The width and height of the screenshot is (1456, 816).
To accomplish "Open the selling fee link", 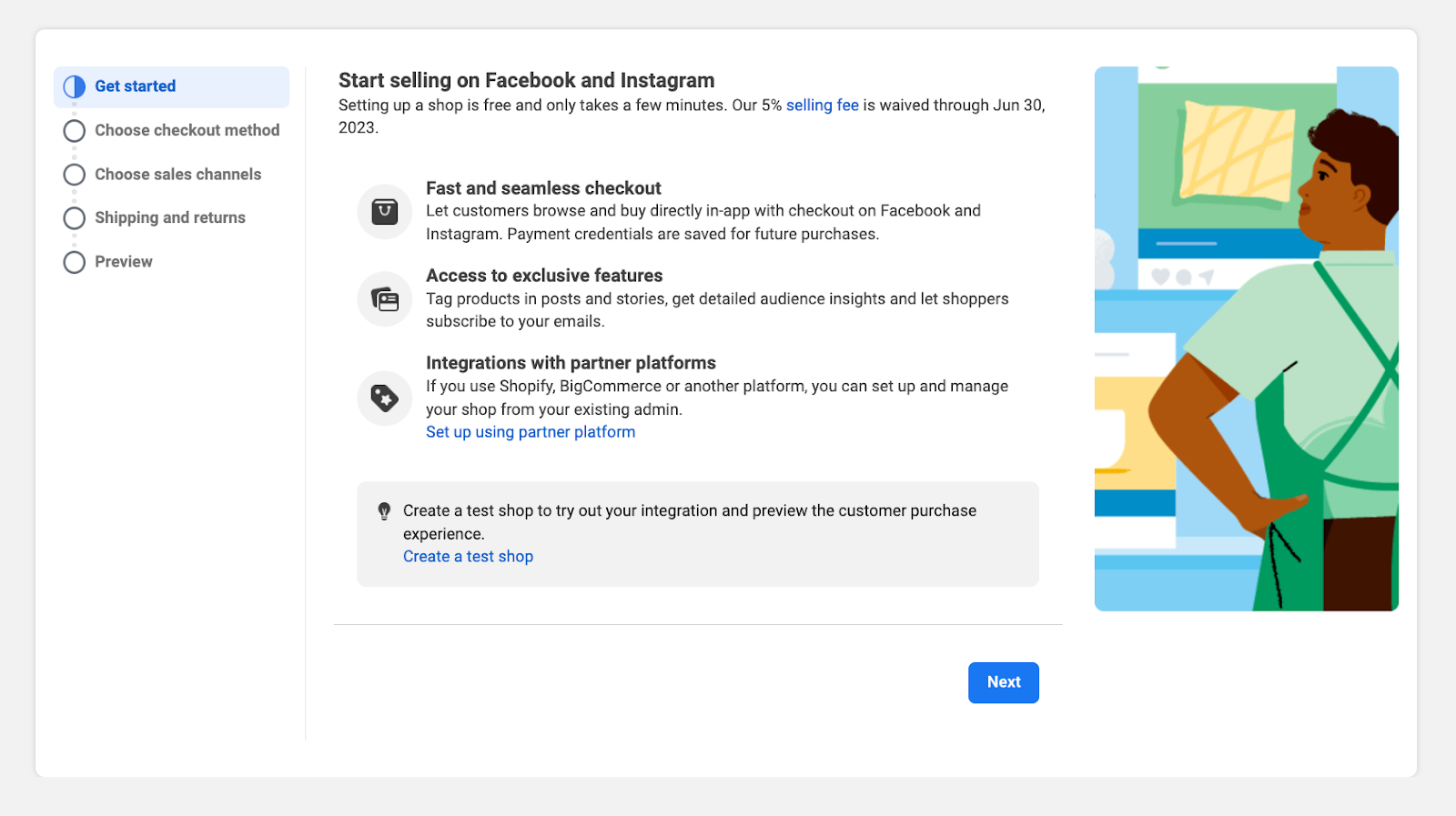I will click(822, 106).
